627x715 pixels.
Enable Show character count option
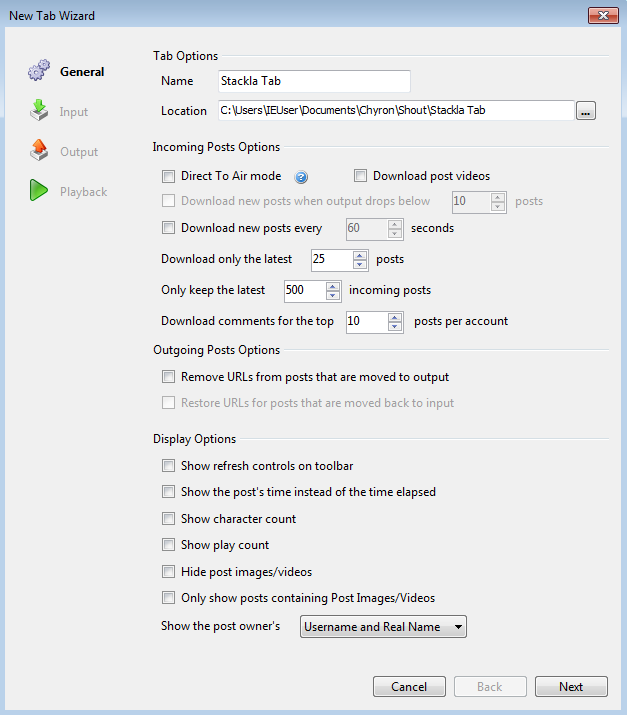click(168, 519)
